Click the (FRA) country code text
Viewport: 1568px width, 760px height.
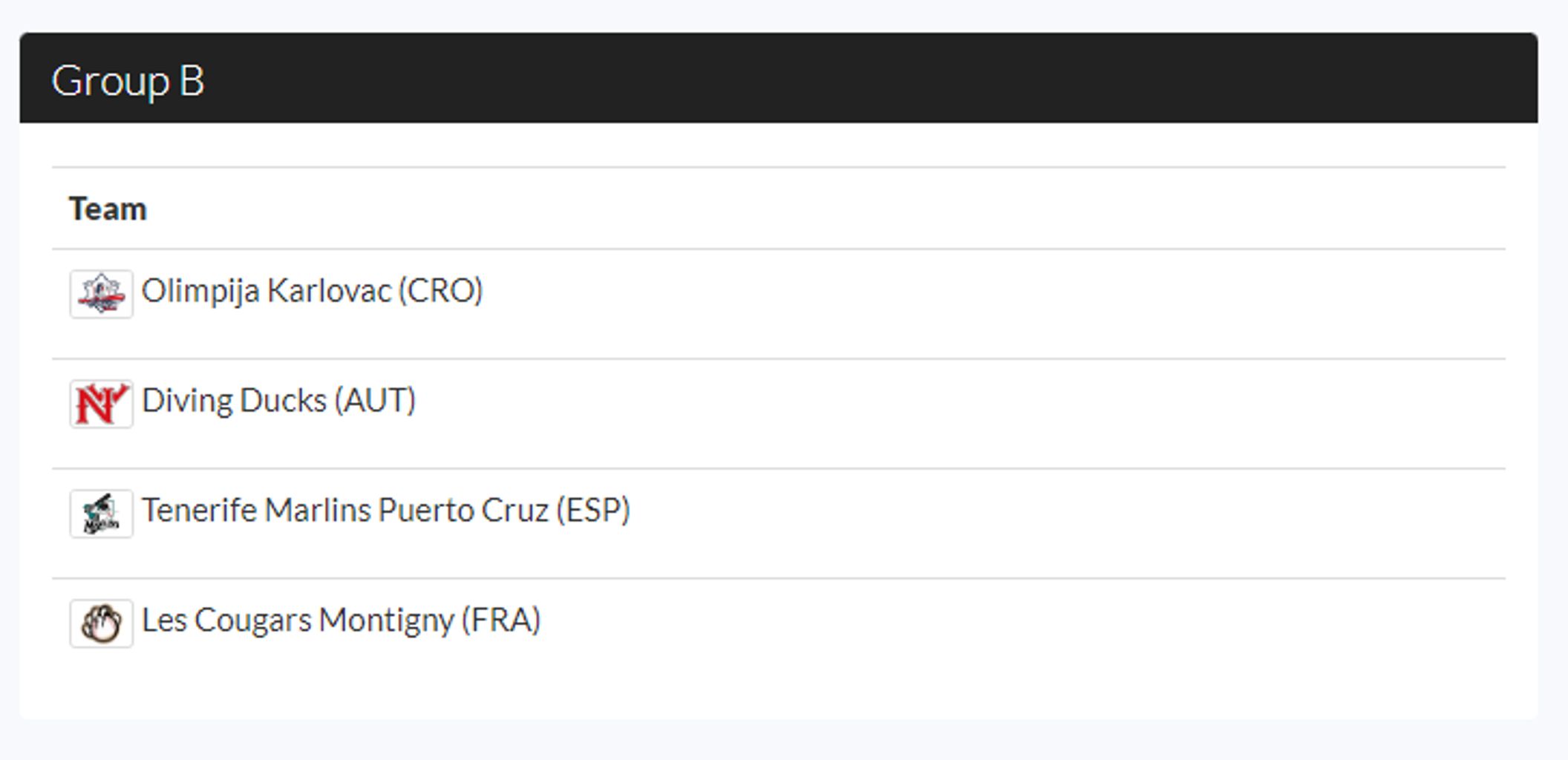tap(501, 620)
